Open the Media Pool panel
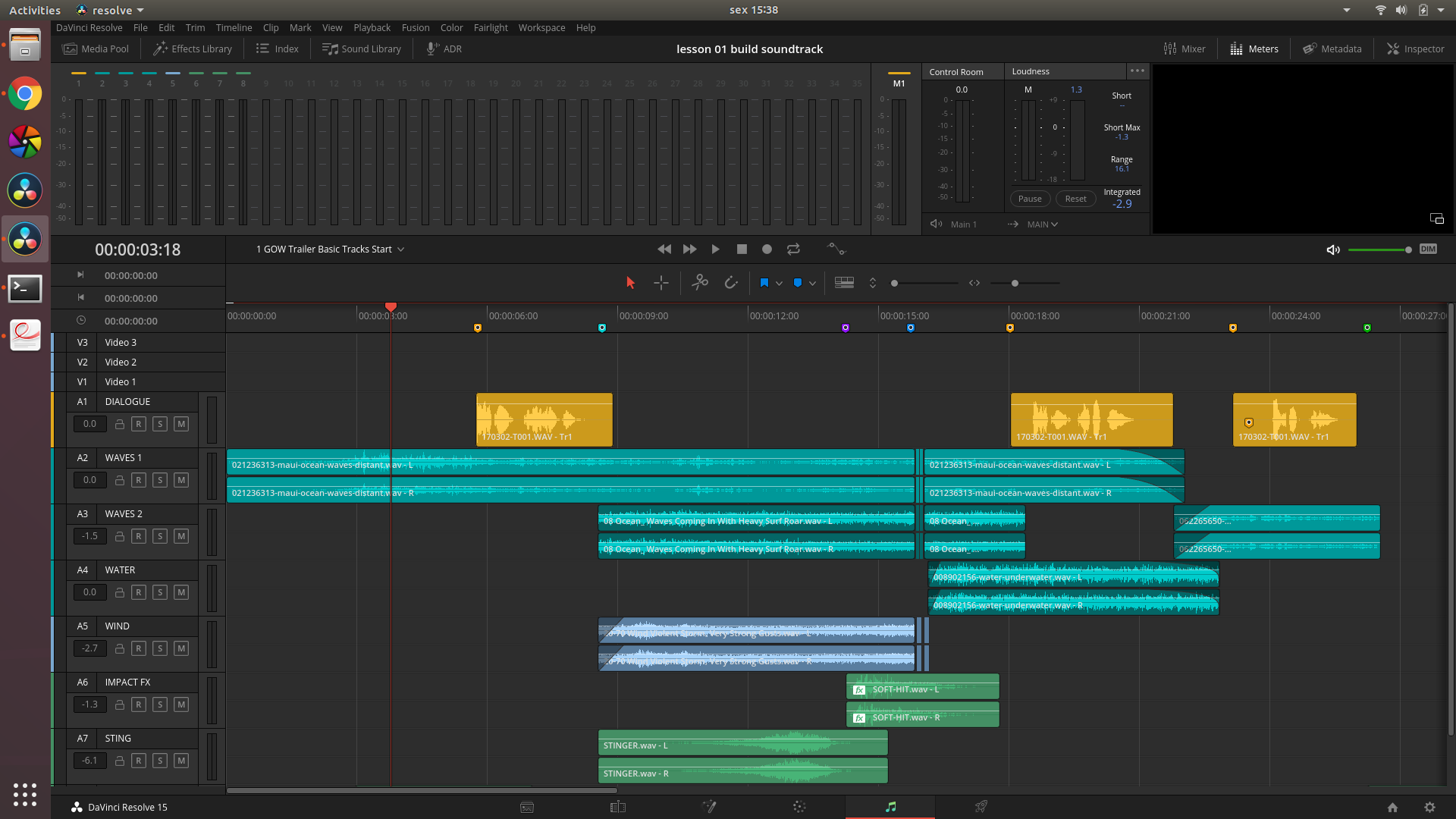Image resolution: width=1456 pixels, height=819 pixels. click(x=96, y=49)
